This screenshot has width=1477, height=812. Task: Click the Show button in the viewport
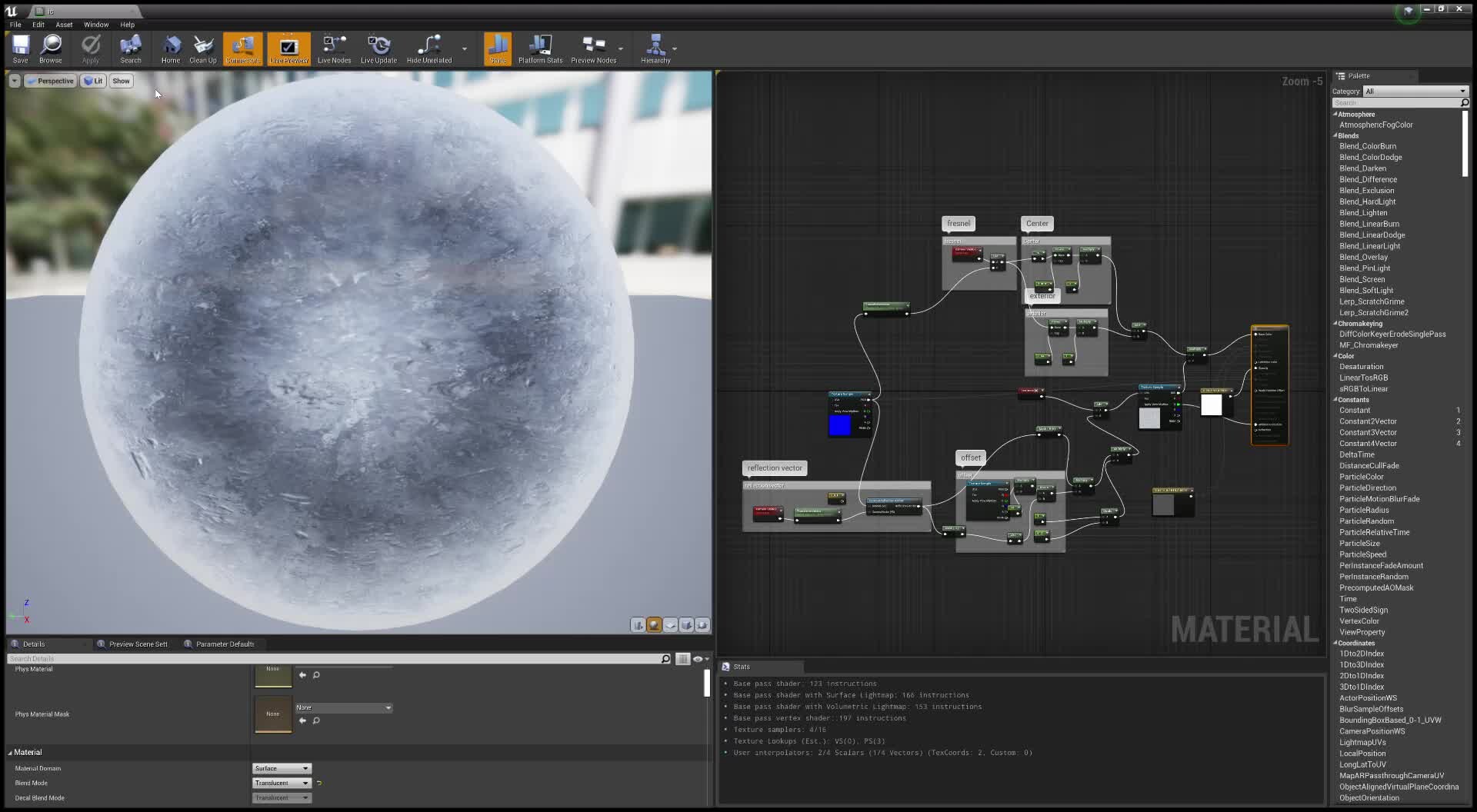point(121,81)
